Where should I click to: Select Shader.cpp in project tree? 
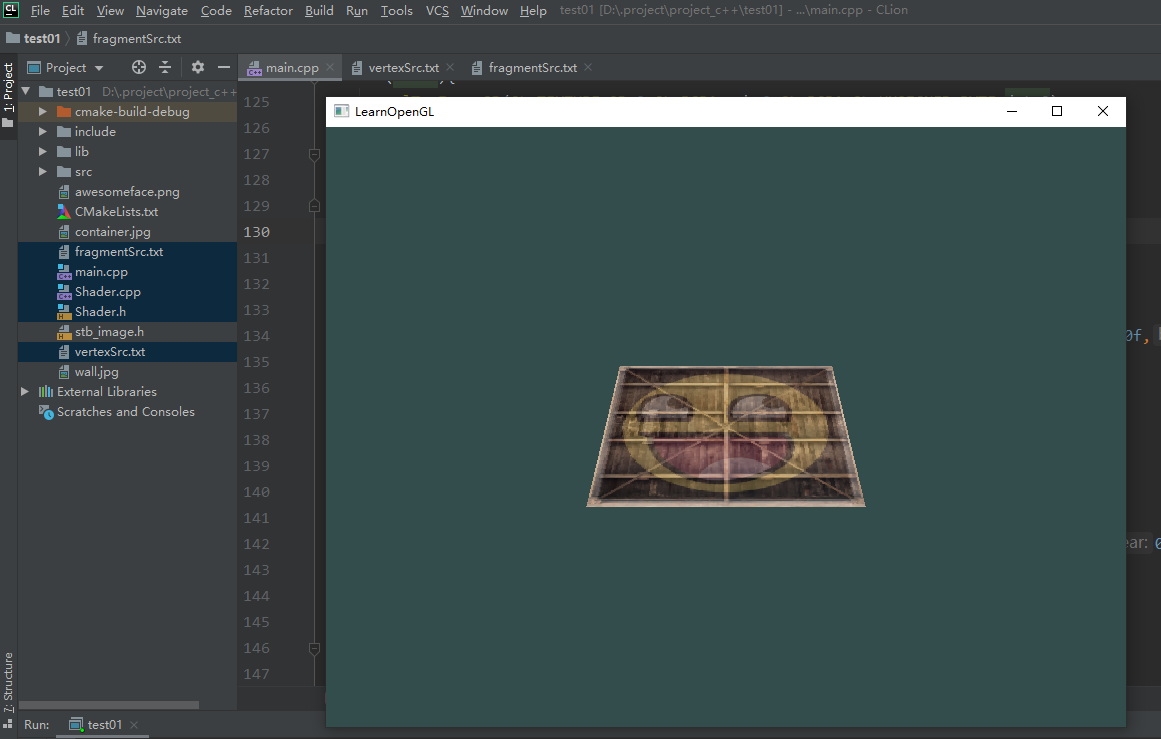[x=107, y=292]
